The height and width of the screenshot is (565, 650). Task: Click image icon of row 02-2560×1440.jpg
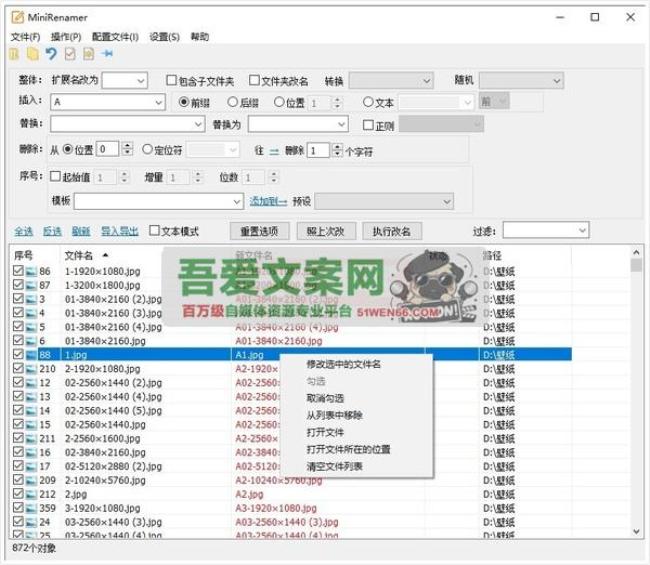coord(31,424)
